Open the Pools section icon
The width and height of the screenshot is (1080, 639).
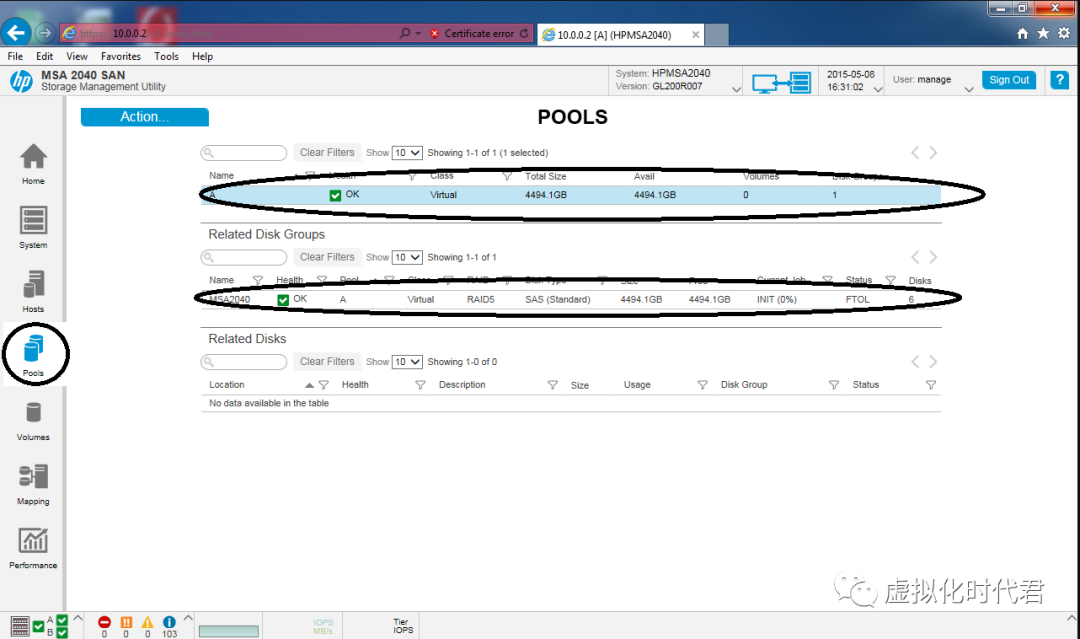coord(33,349)
